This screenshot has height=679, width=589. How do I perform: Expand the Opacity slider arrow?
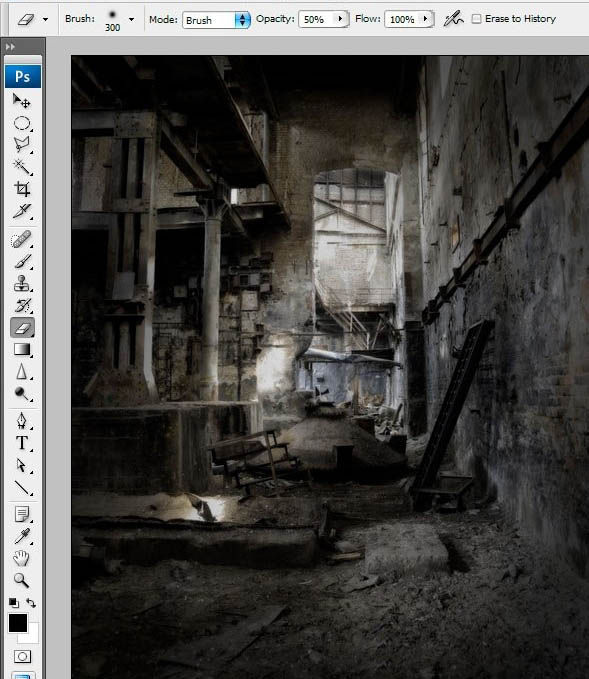[340, 19]
